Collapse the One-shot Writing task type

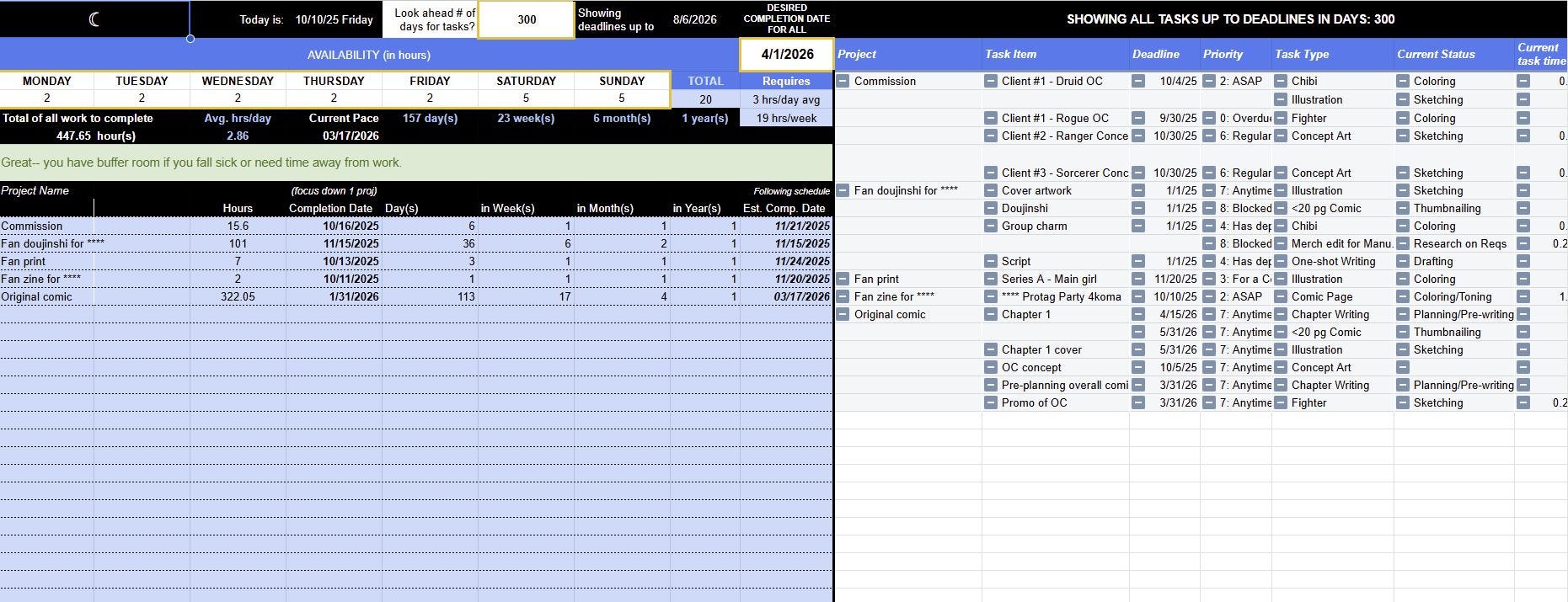click(x=1281, y=262)
